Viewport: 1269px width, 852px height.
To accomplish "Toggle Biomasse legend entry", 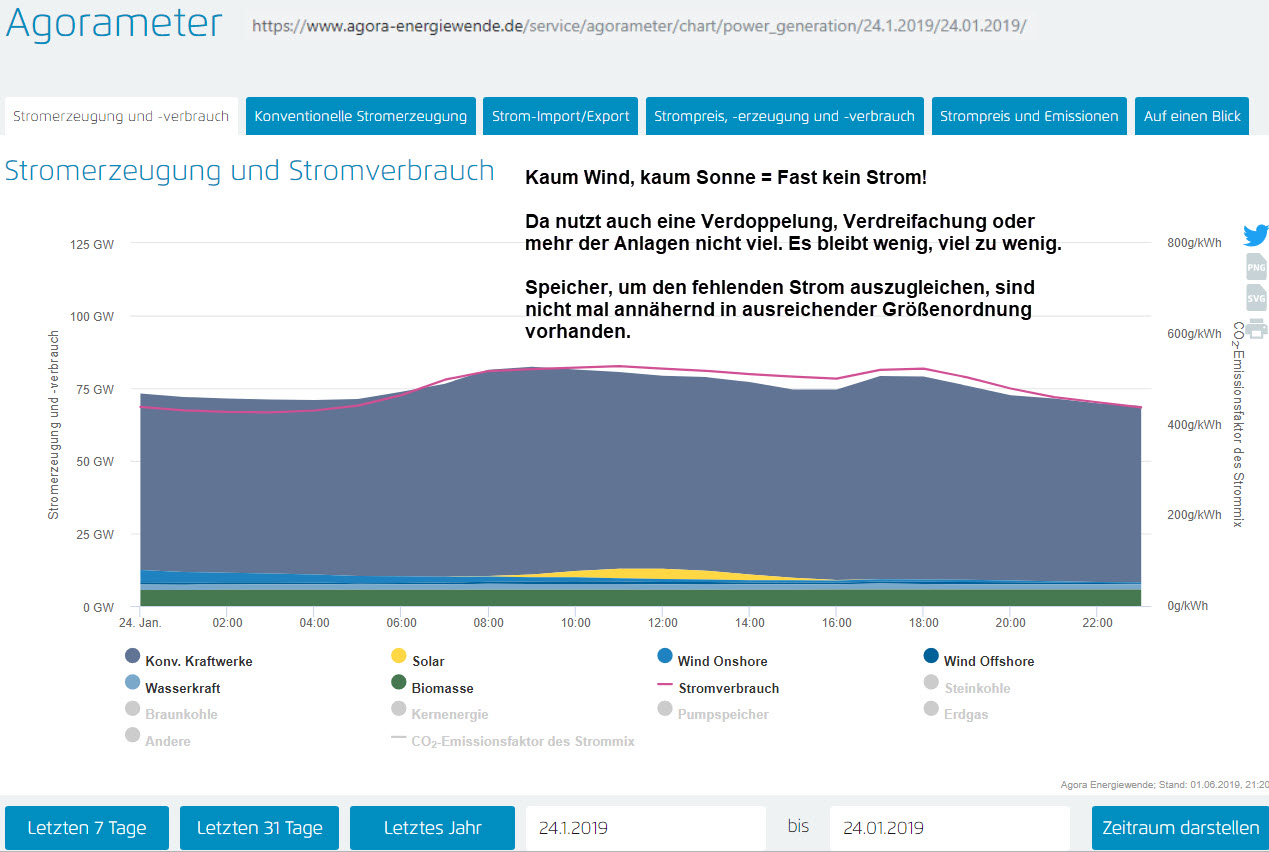I will tap(442, 688).
